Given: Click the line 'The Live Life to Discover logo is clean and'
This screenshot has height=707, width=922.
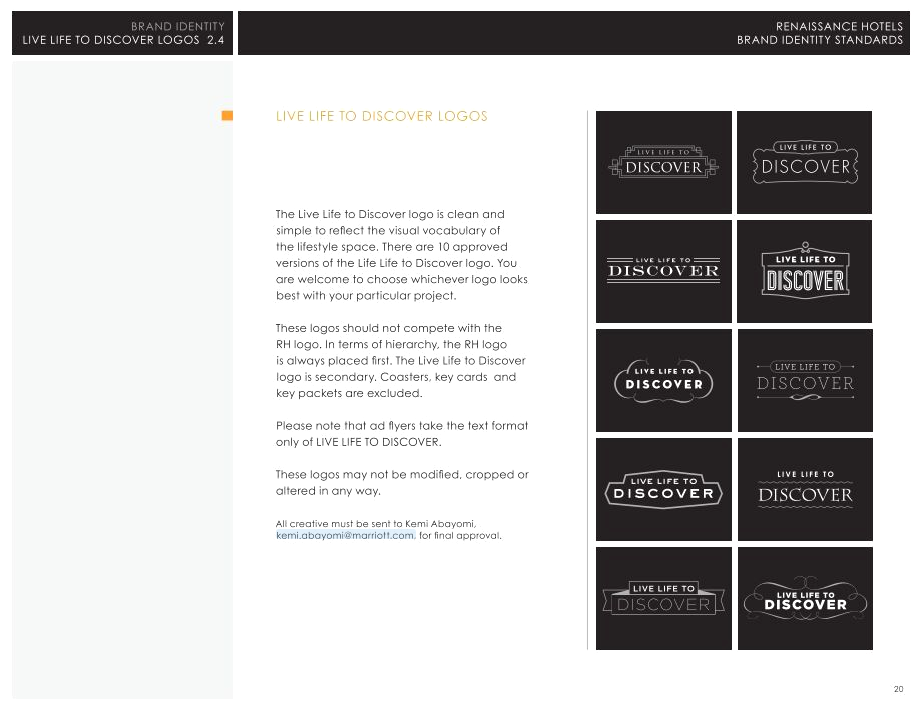Looking at the screenshot, I should [390, 214].
